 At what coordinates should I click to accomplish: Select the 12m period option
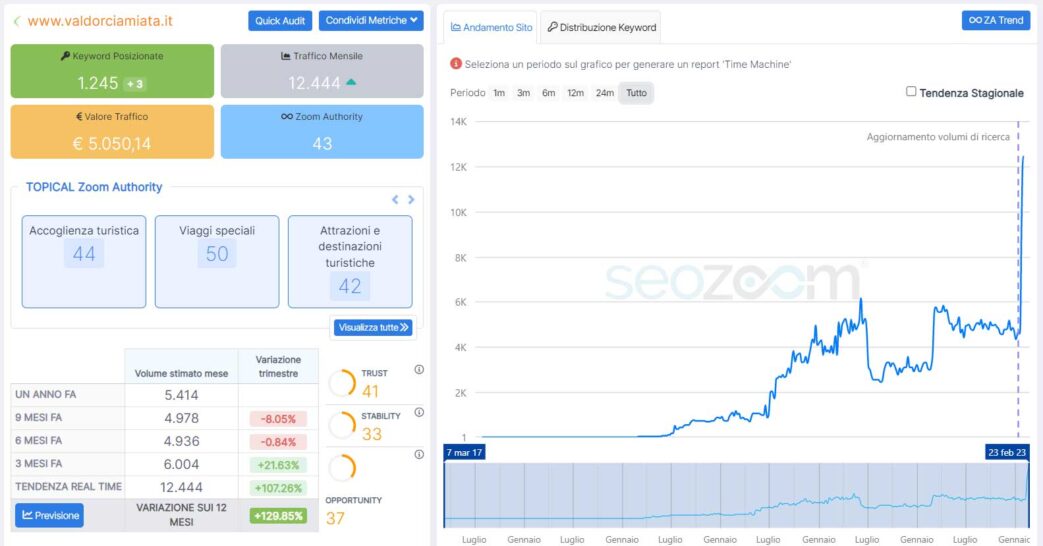coord(575,93)
